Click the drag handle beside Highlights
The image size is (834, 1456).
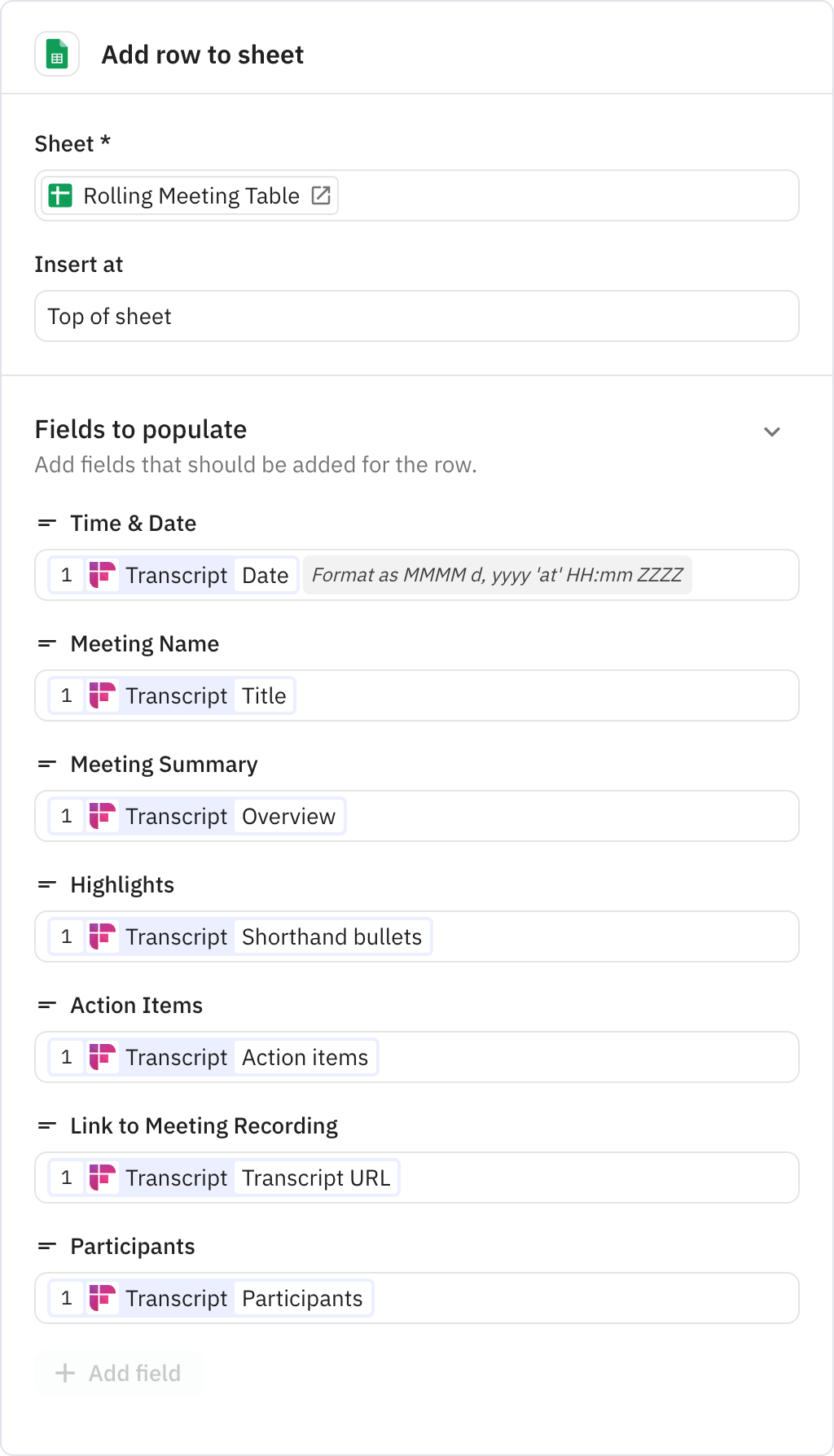46,884
